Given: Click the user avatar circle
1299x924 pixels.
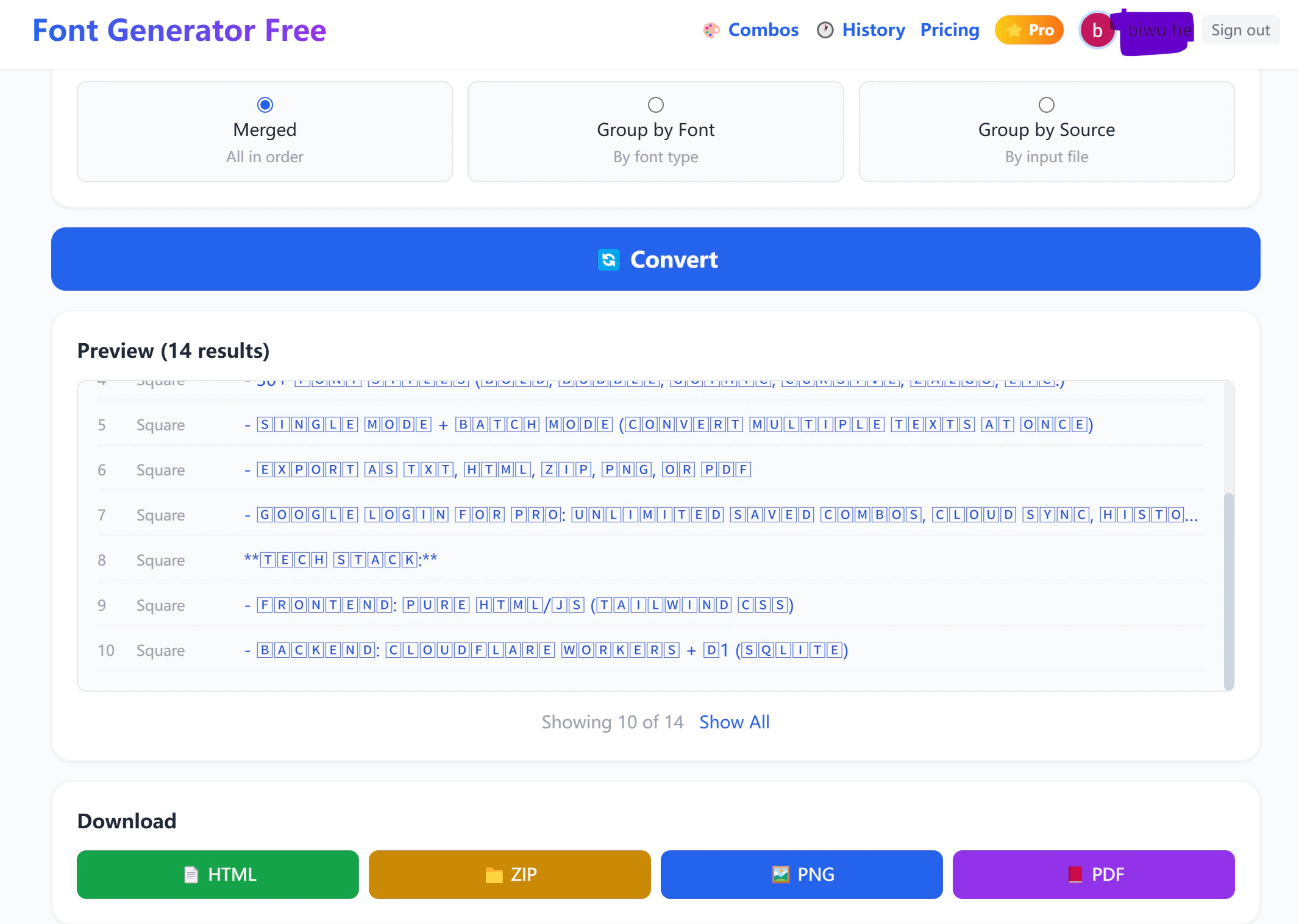Looking at the screenshot, I should [x=1097, y=30].
